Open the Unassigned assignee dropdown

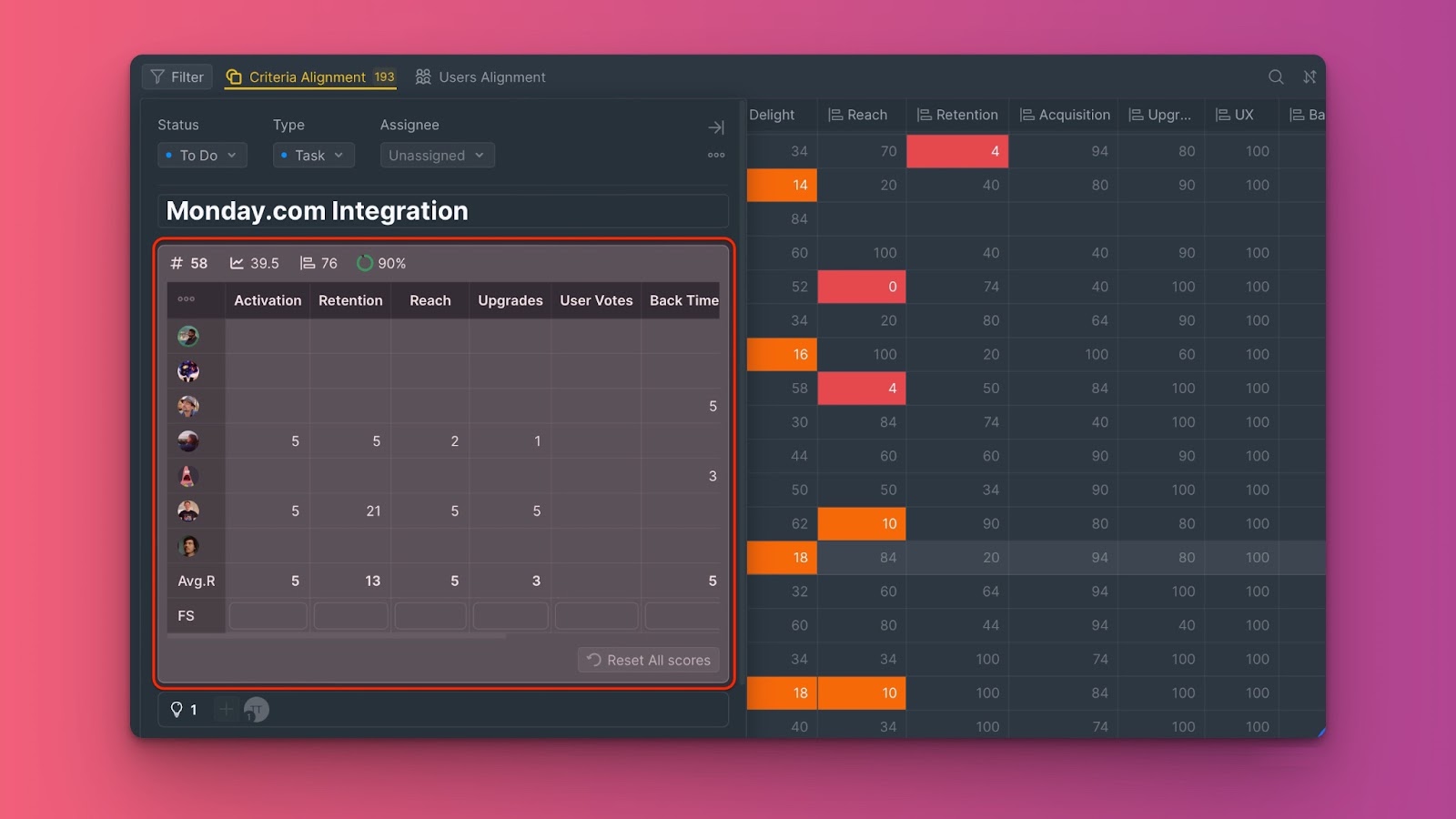(437, 156)
